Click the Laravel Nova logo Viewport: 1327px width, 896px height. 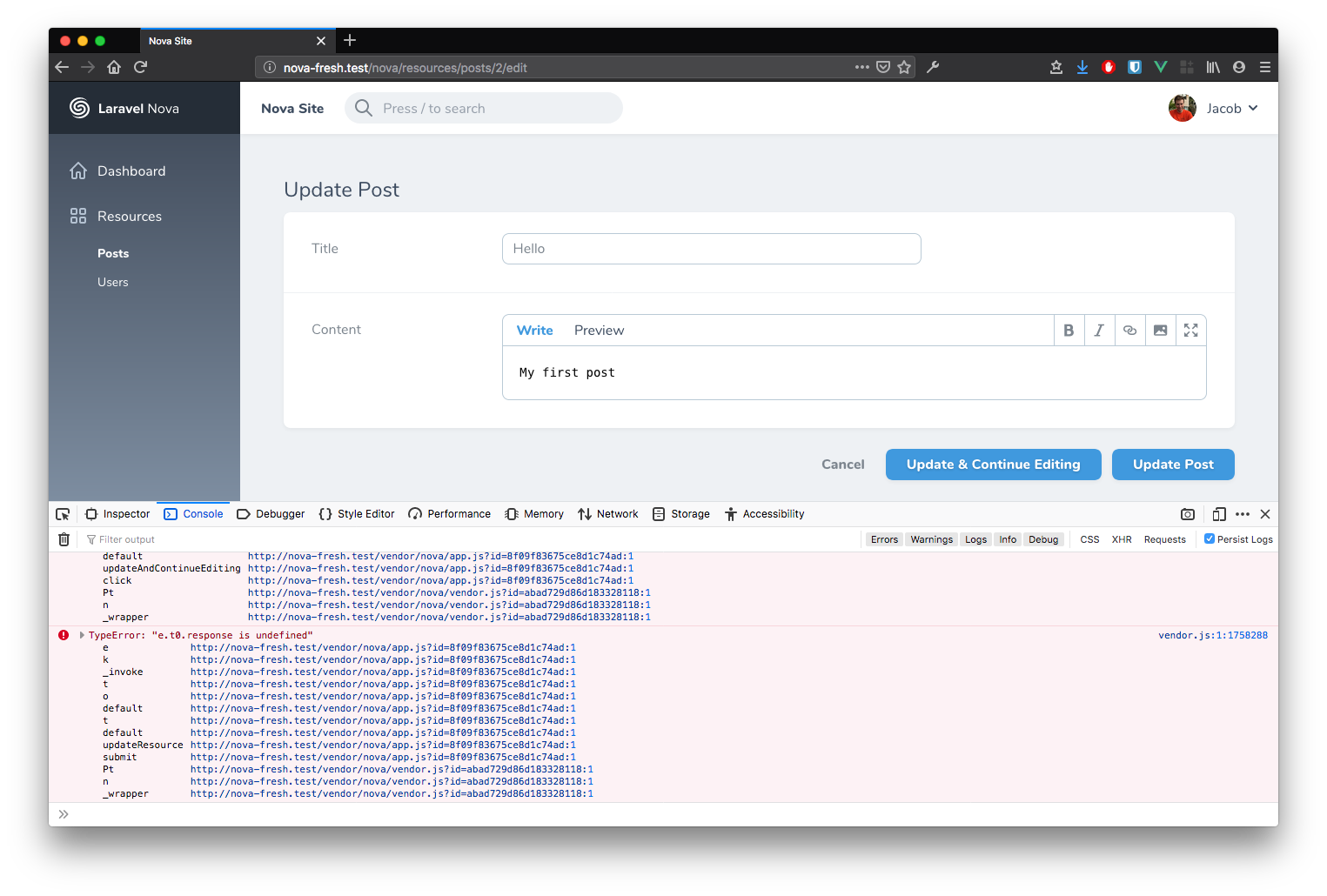78,108
